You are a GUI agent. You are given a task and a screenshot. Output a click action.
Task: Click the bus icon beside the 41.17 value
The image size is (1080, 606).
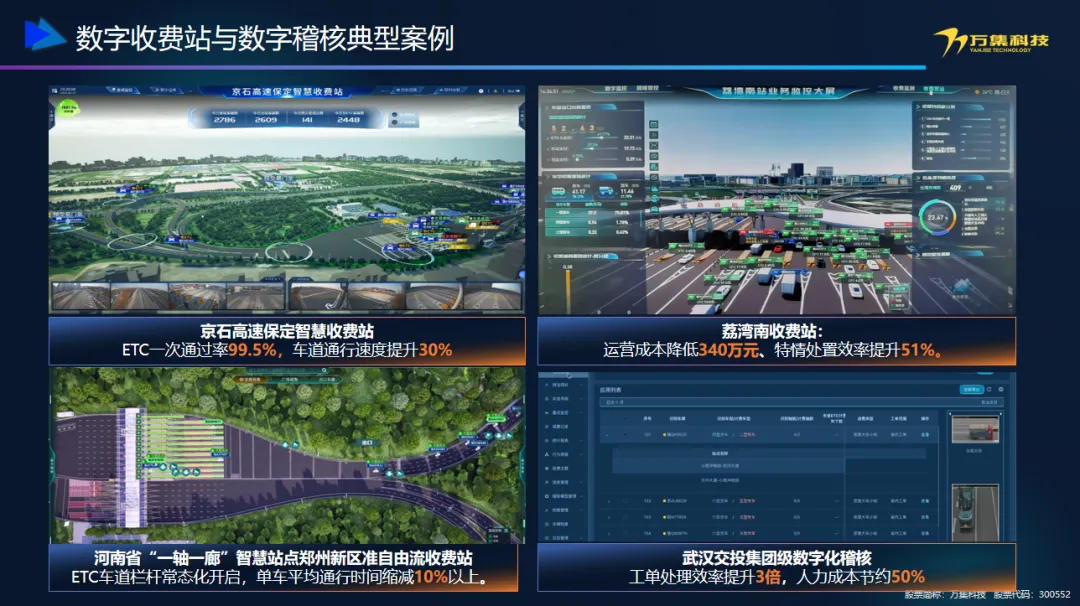pyautogui.click(x=558, y=191)
